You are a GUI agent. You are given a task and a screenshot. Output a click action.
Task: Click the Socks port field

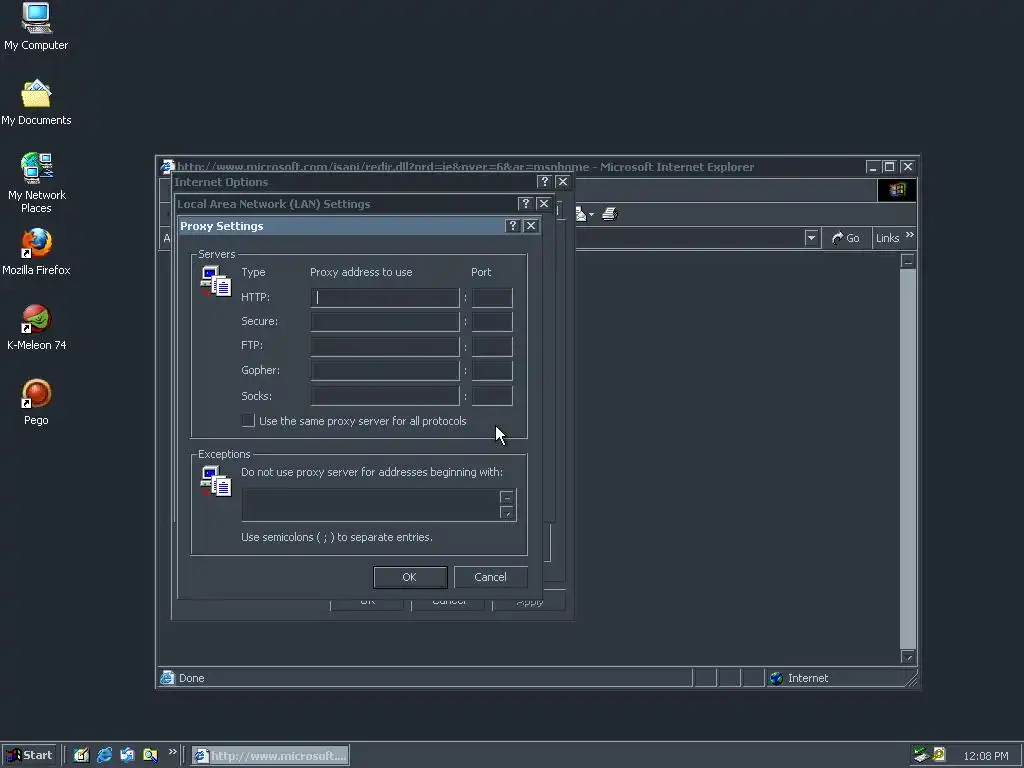click(x=492, y=396)
